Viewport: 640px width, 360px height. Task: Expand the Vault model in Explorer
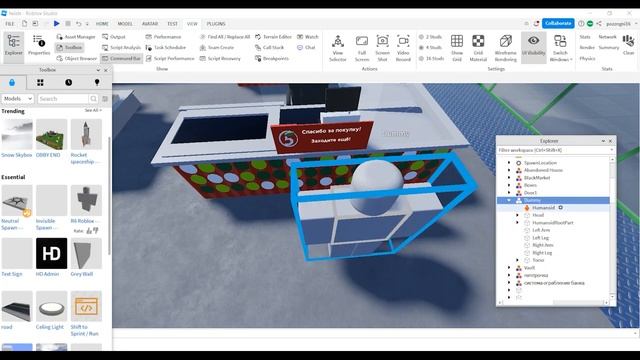(509, 268)
